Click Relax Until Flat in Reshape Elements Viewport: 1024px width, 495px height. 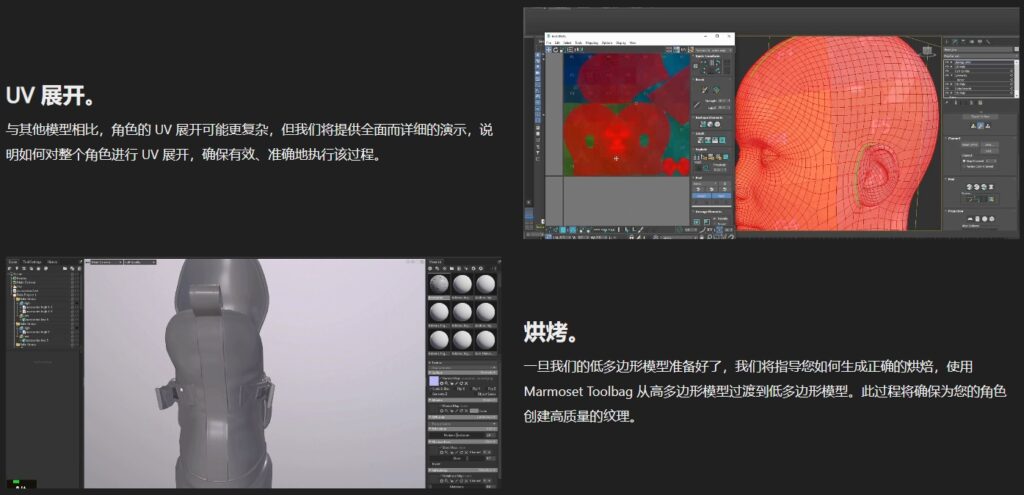click(710, 124)
